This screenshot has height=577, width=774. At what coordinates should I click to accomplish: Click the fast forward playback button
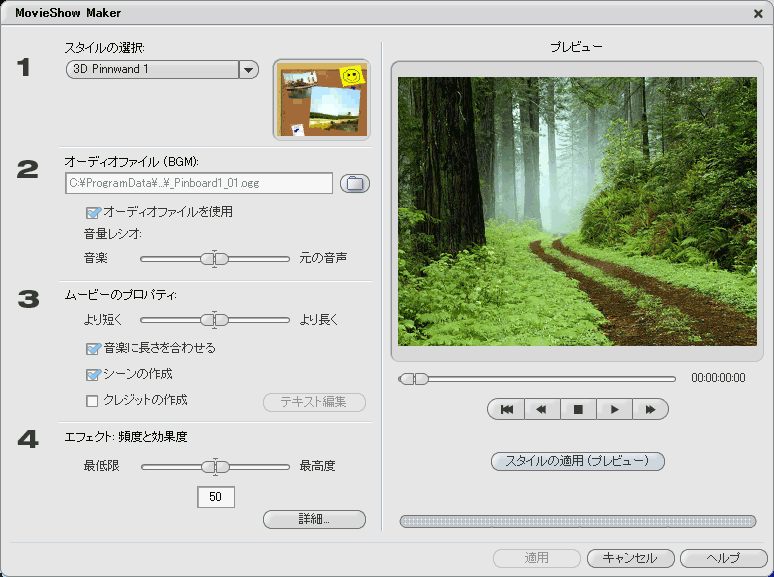coord(650,409)
